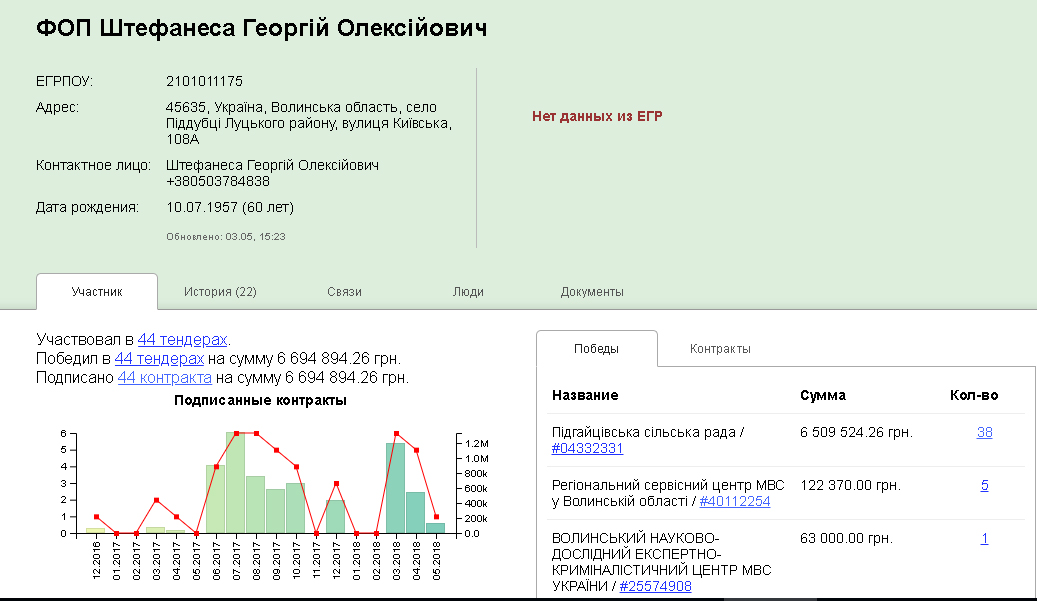Image resolution: width=1037 pixels, height=601 pixels.
Task: Go to the Документы tab
Action: (592, 292)
